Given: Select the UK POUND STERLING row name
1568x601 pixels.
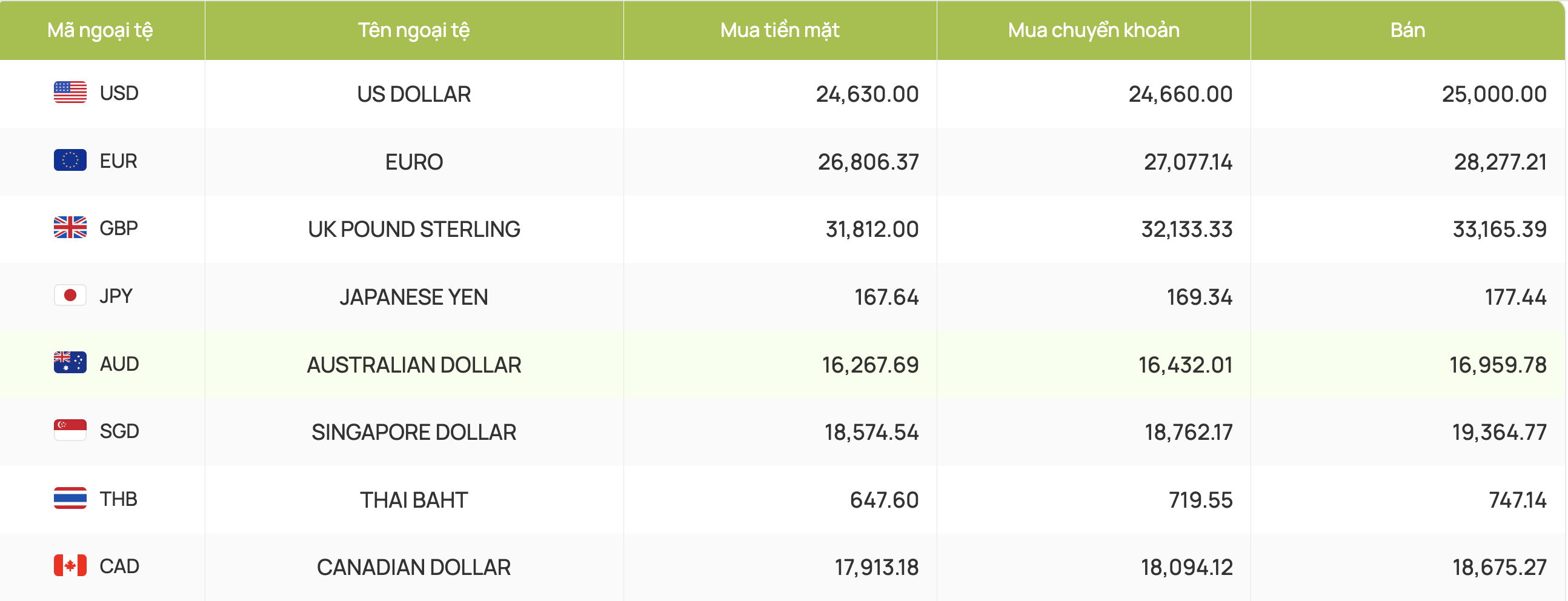Looking at the screenshot, I should 414,230.
